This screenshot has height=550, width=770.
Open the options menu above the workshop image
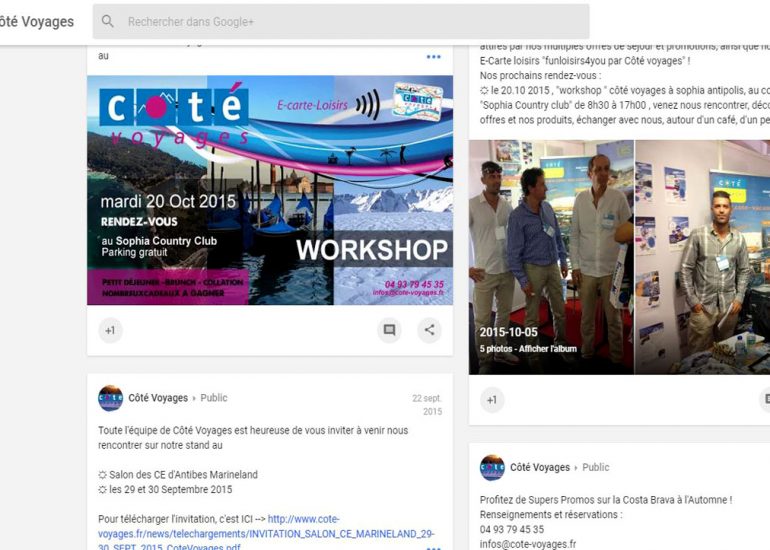tap(433, 57)
